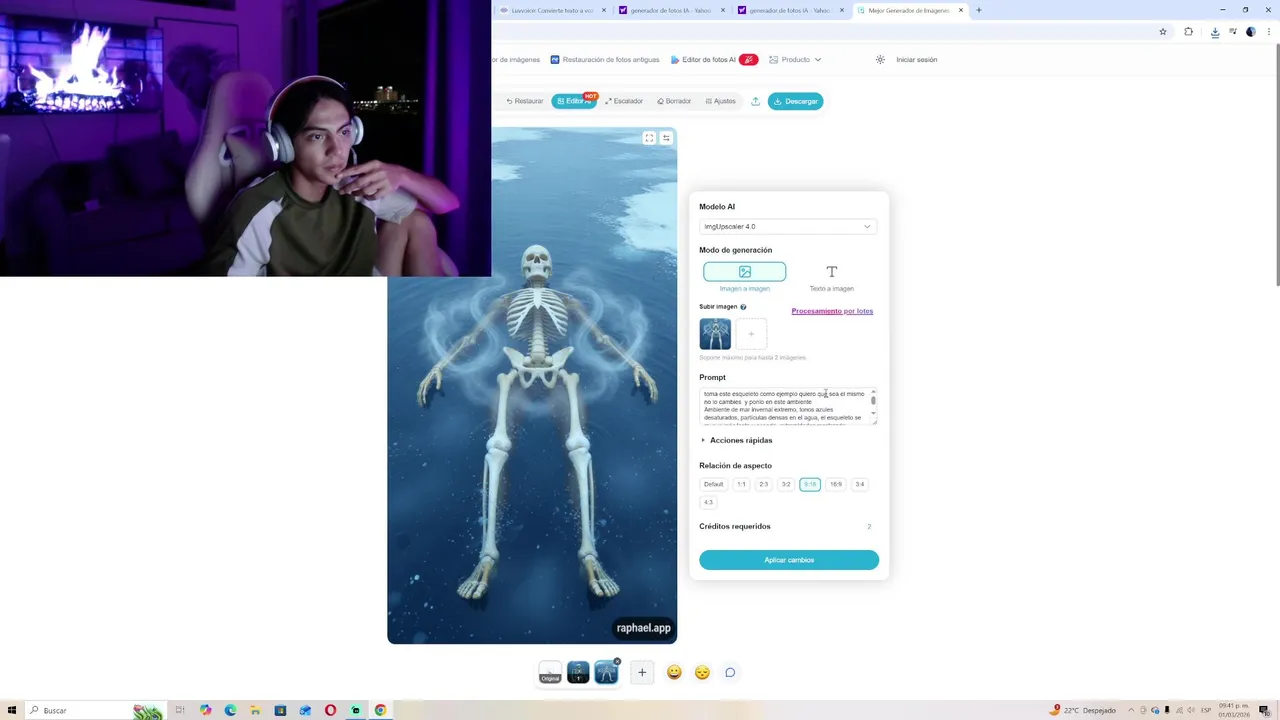Open the chat bubble comment icon
Viewport: 1280px width, 720px height.
point(730,673)
